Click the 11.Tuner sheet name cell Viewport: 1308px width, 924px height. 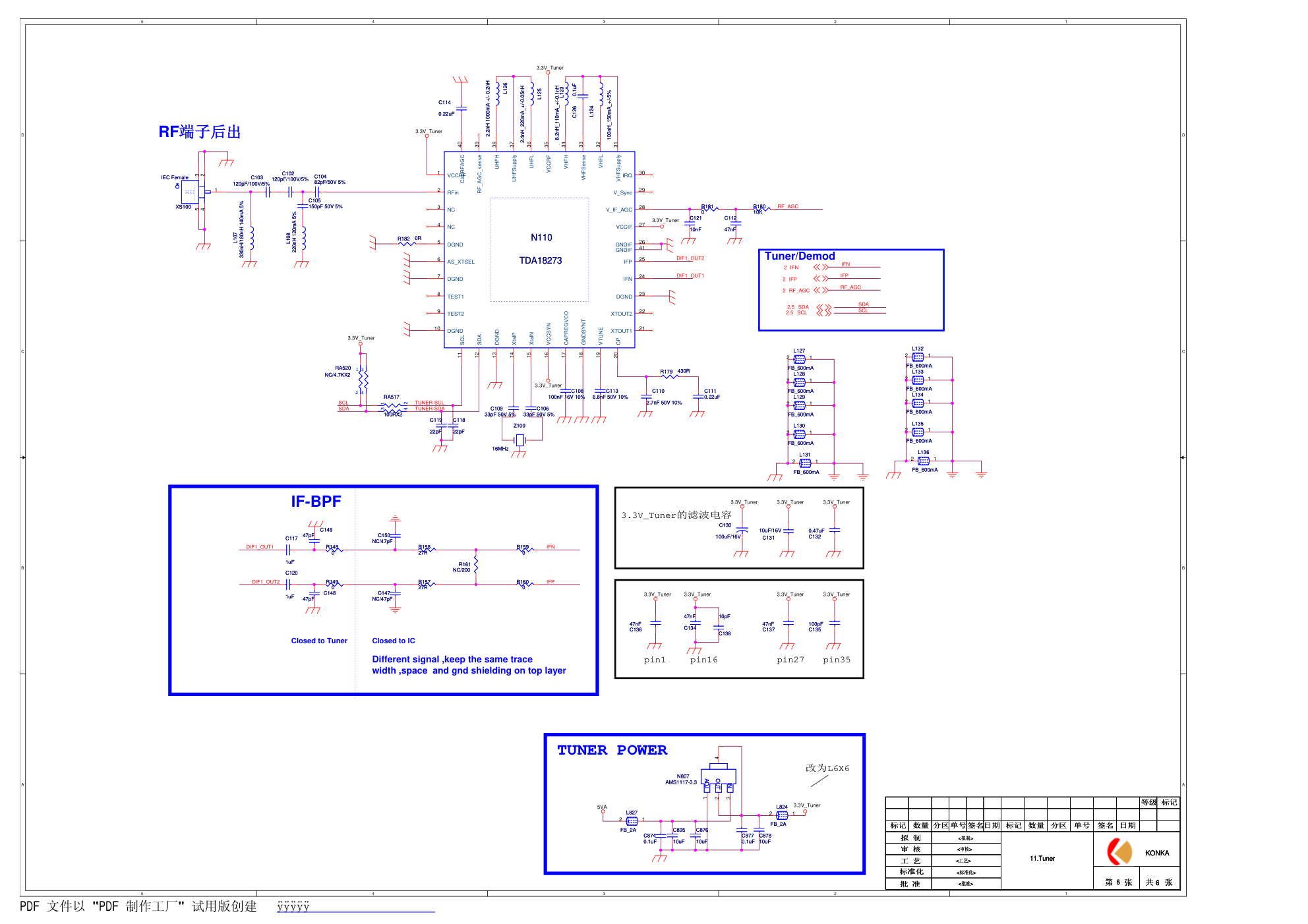point(1042,858)
